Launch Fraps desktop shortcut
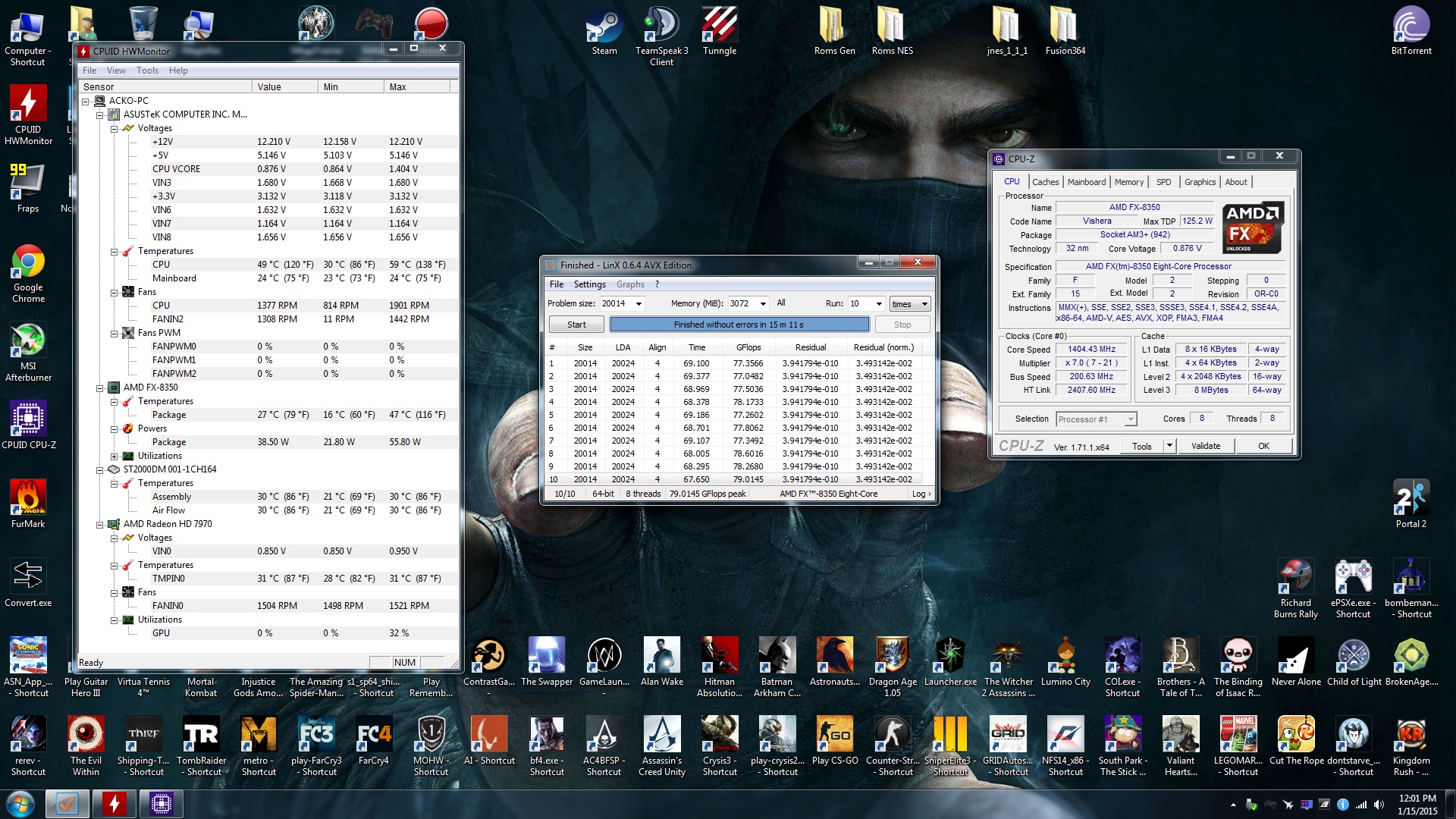1456x819 pixels. [x=28, y=183]
